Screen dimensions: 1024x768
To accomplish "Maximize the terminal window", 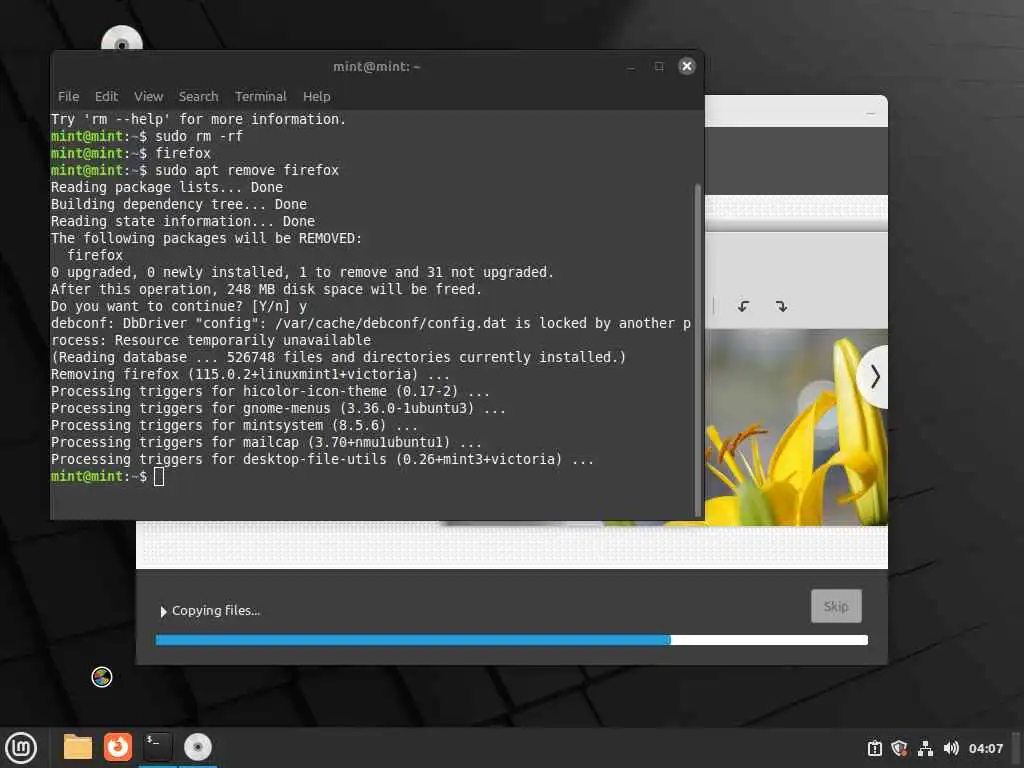I will 659,67.
